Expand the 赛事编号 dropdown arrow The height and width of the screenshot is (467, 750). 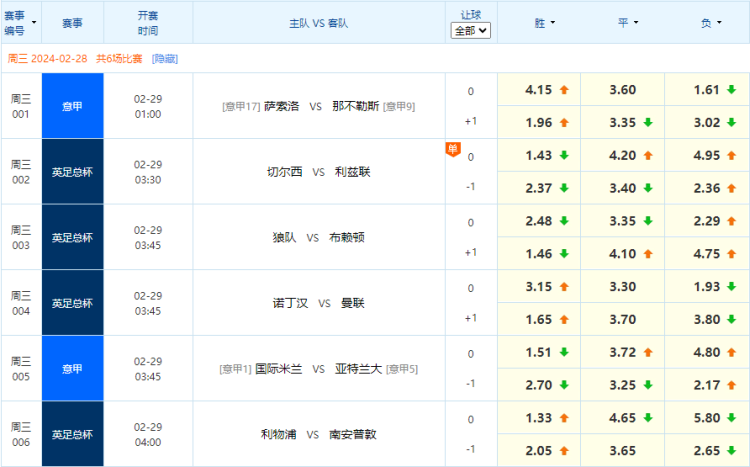coord(34,22)
